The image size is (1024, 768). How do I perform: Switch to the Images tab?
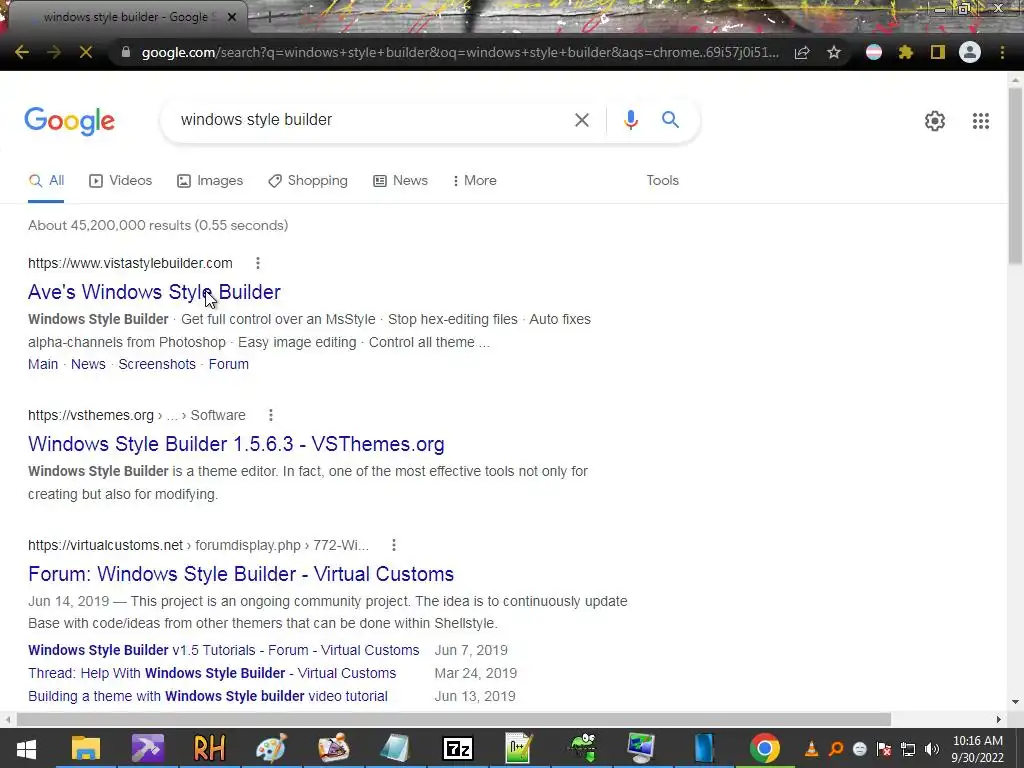coord(210,181)
